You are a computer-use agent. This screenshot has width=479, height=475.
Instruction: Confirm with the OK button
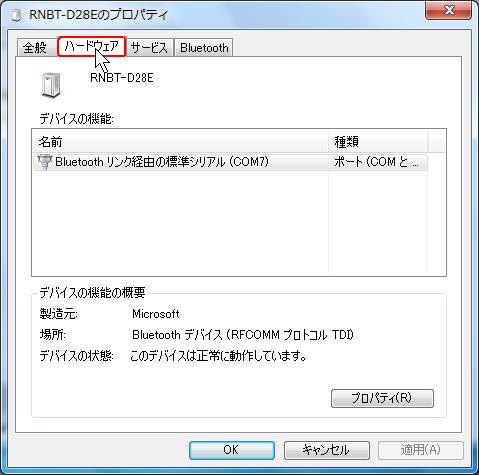tap(232, 450)
